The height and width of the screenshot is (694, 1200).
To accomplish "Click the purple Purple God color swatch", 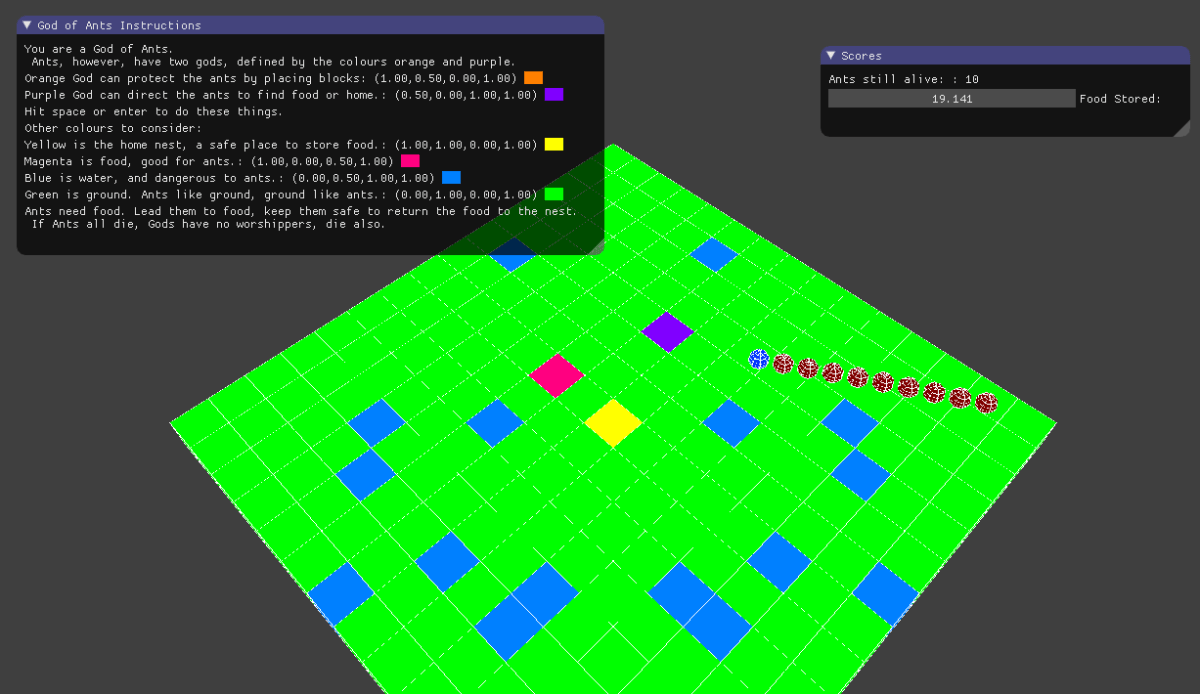I will tap(555, 94).
